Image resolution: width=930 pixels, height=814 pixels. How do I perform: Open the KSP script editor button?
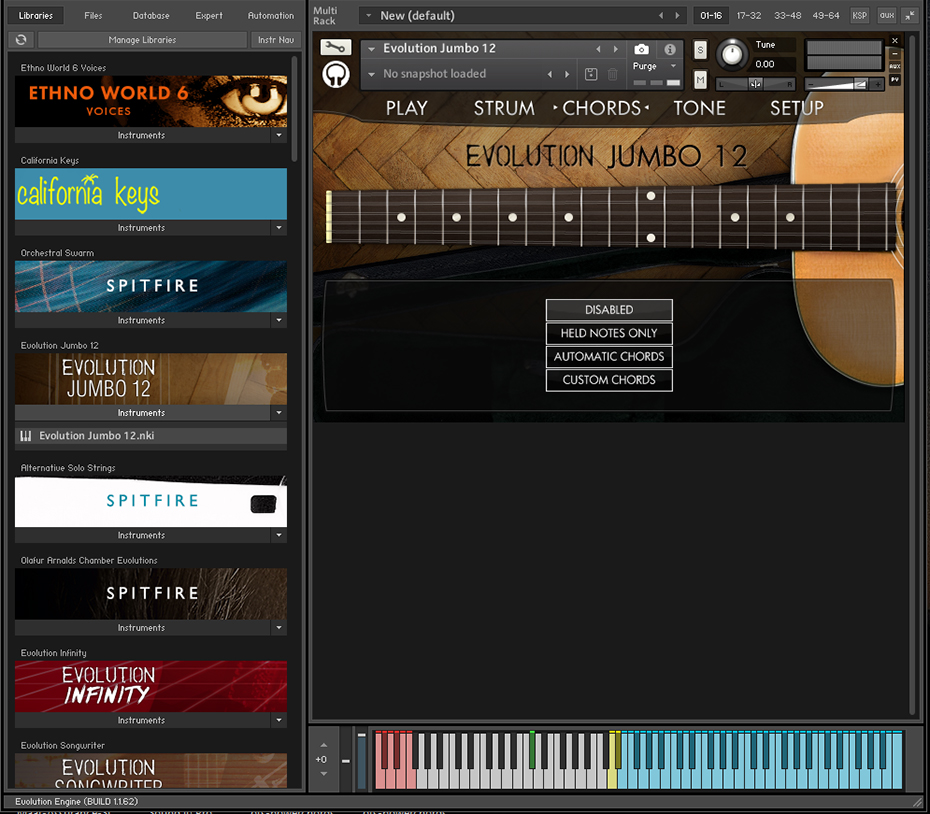pos(859,15)
